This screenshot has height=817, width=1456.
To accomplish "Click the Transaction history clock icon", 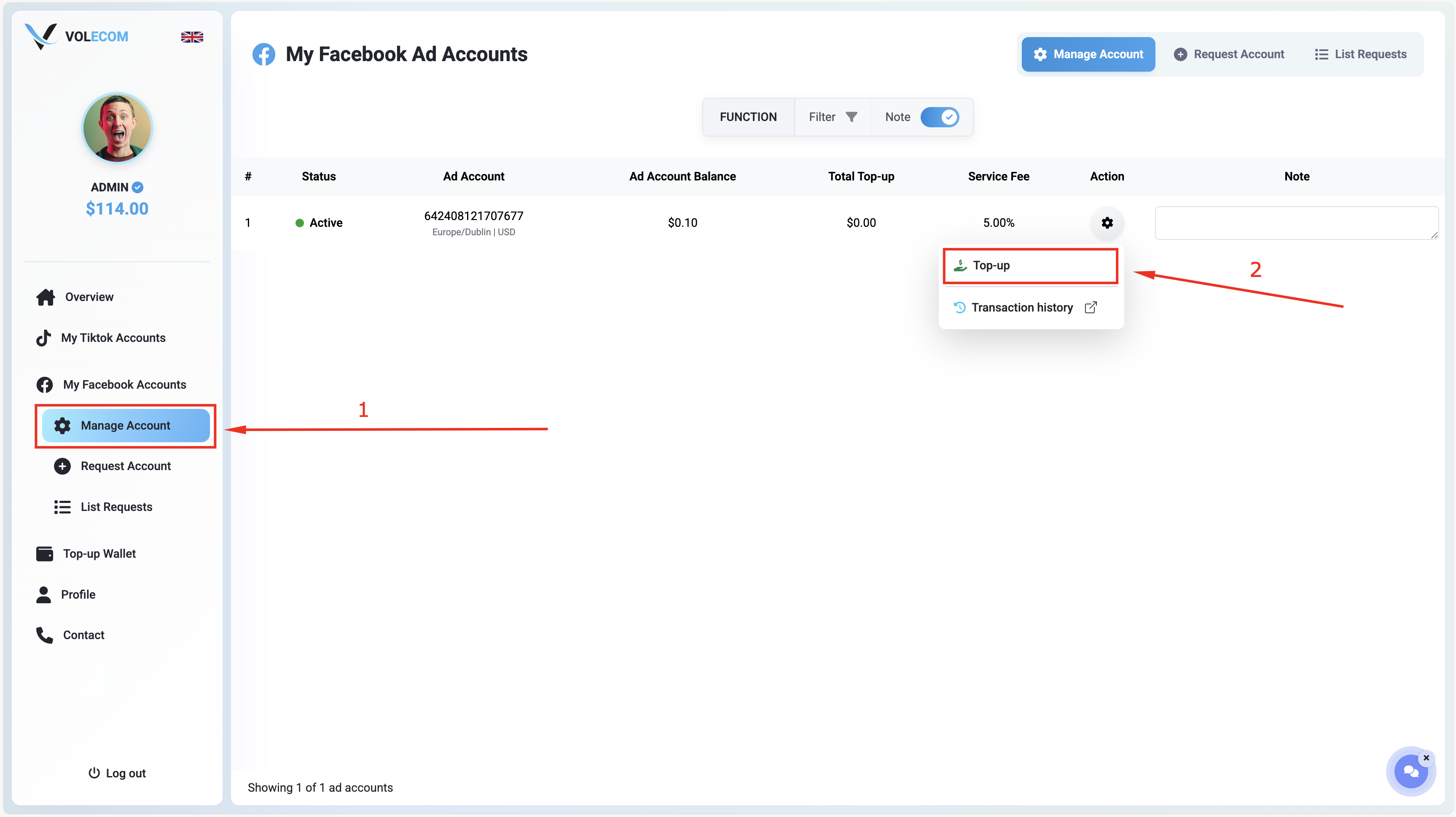I will [x=960, y=308].
